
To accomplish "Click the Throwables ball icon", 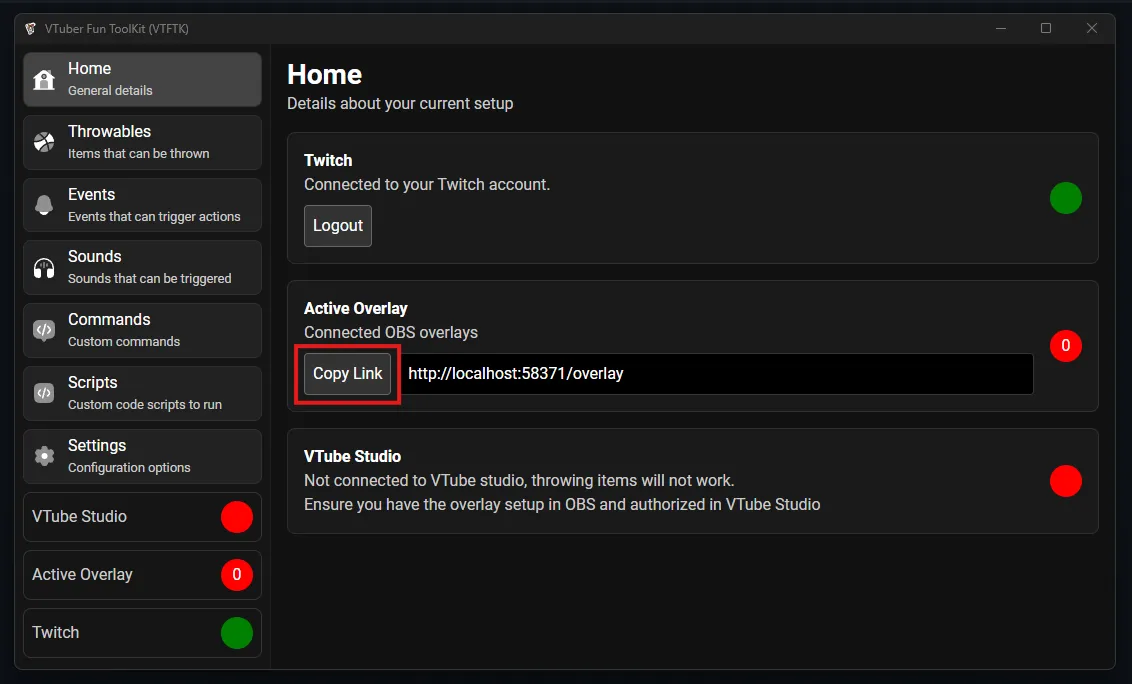I will click(44, 142).
